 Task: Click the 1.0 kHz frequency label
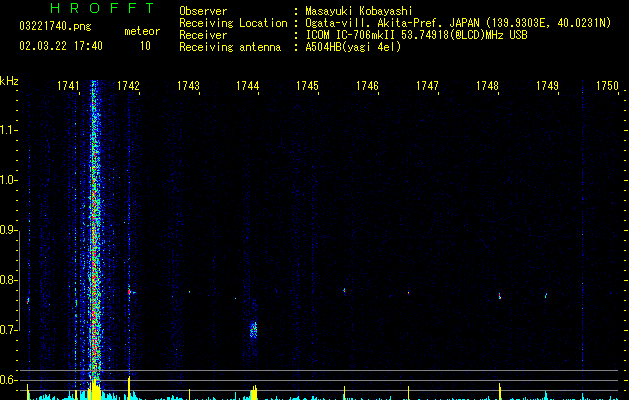[8, 180]
